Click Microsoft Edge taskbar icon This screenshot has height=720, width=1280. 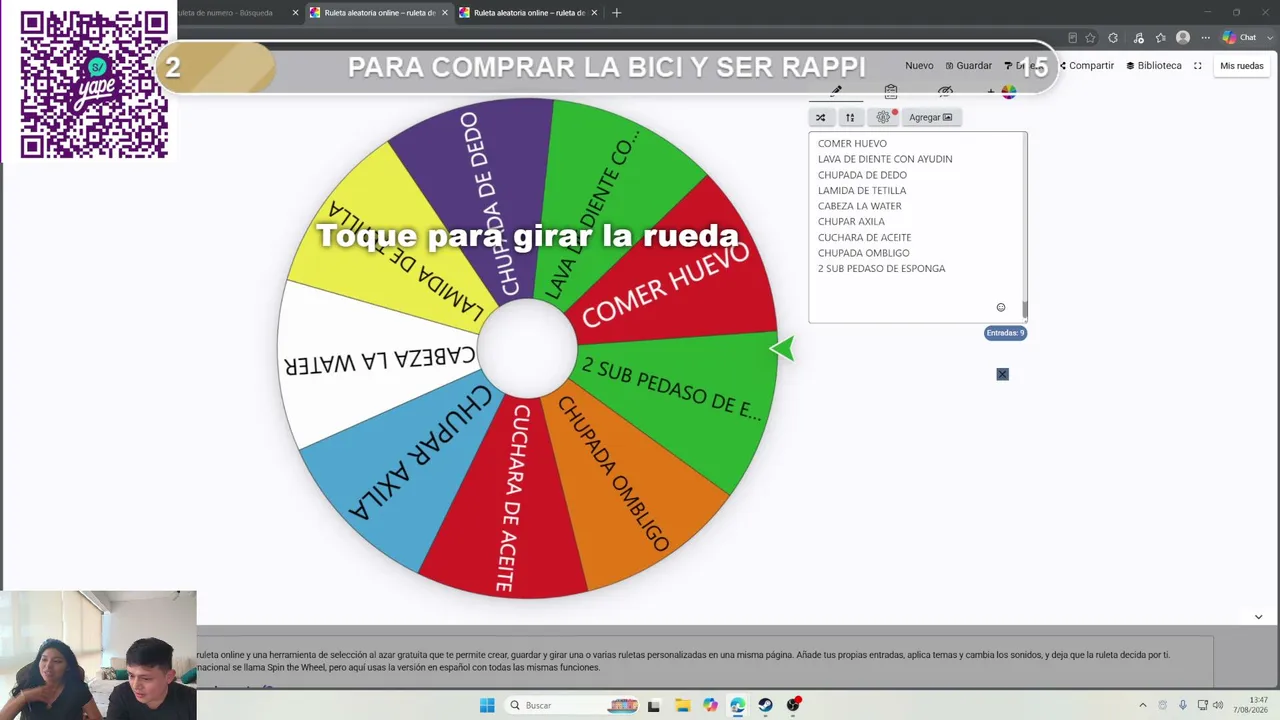click(x=737, y=705)
